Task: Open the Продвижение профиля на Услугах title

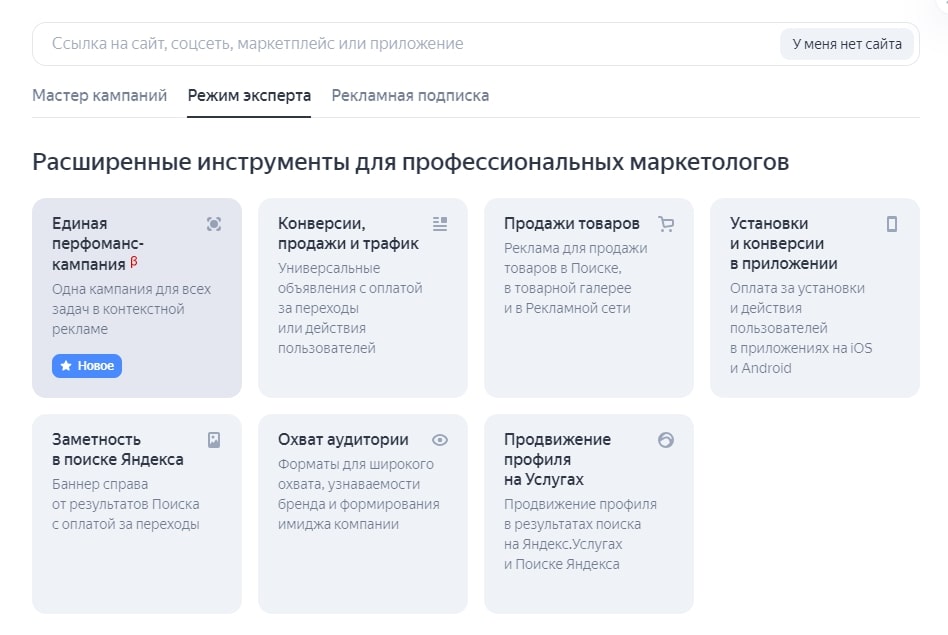Action: click(x=557, y=460)
